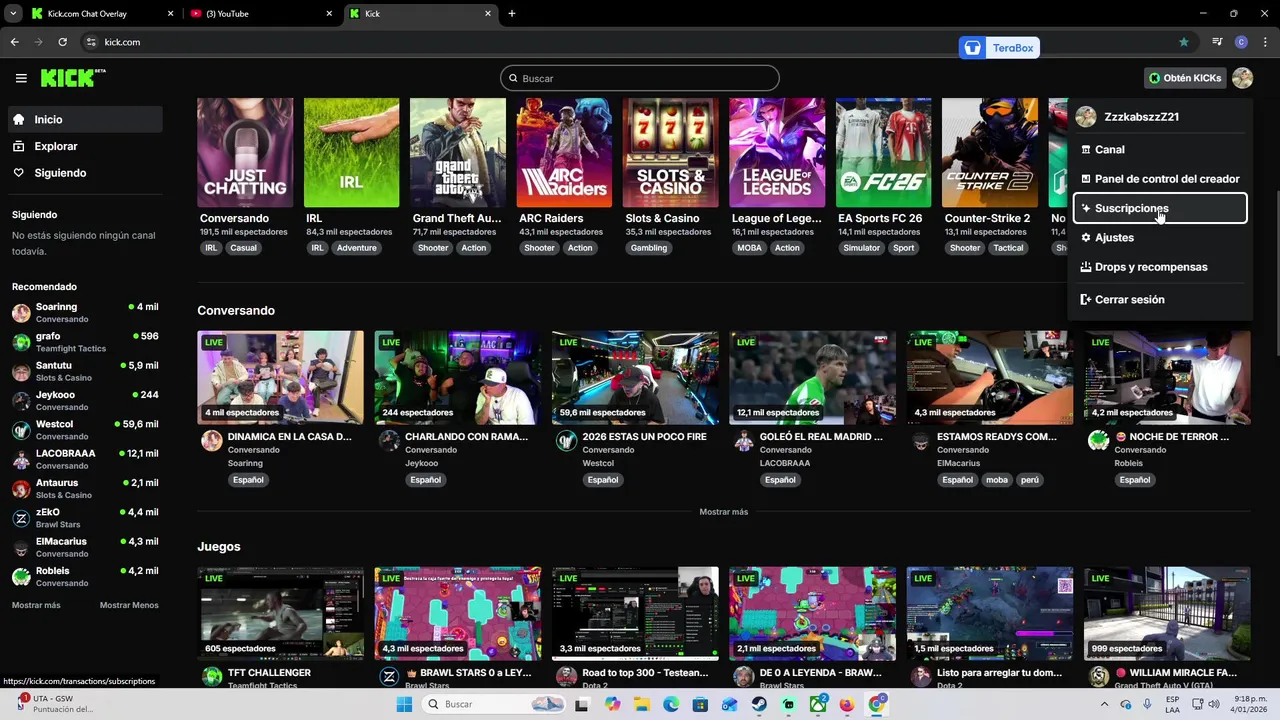
Task: Click Mostrar Menos in Recomendado
Action: coord(129,605)
